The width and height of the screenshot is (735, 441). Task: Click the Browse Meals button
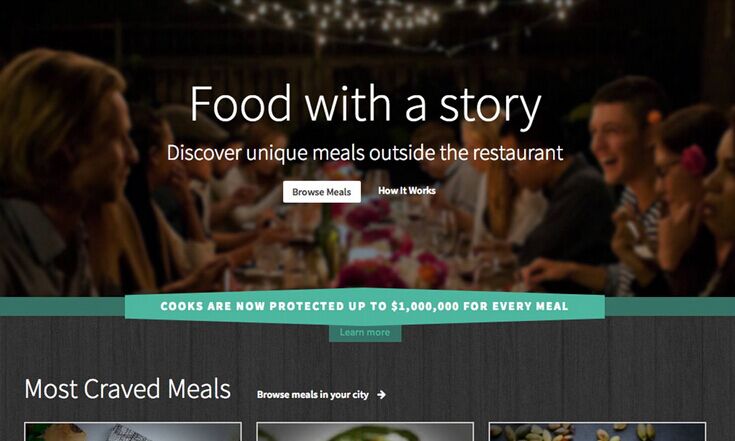click(322, 192)
